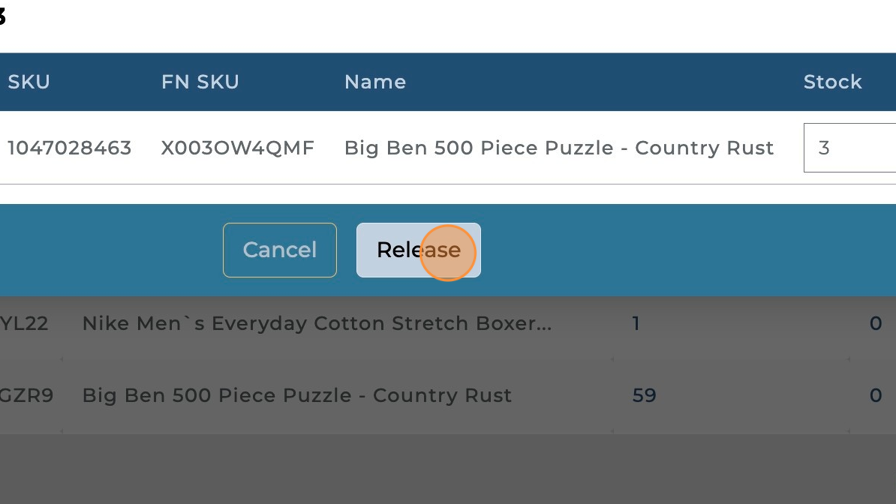Click the Stock column header
Screen dimensions: 896x504
pos(832,82)
